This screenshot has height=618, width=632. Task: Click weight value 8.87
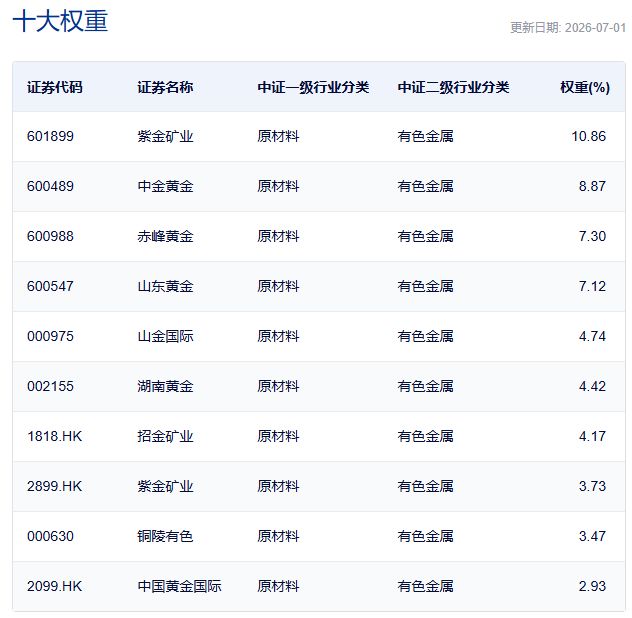(x=592, y=186)
